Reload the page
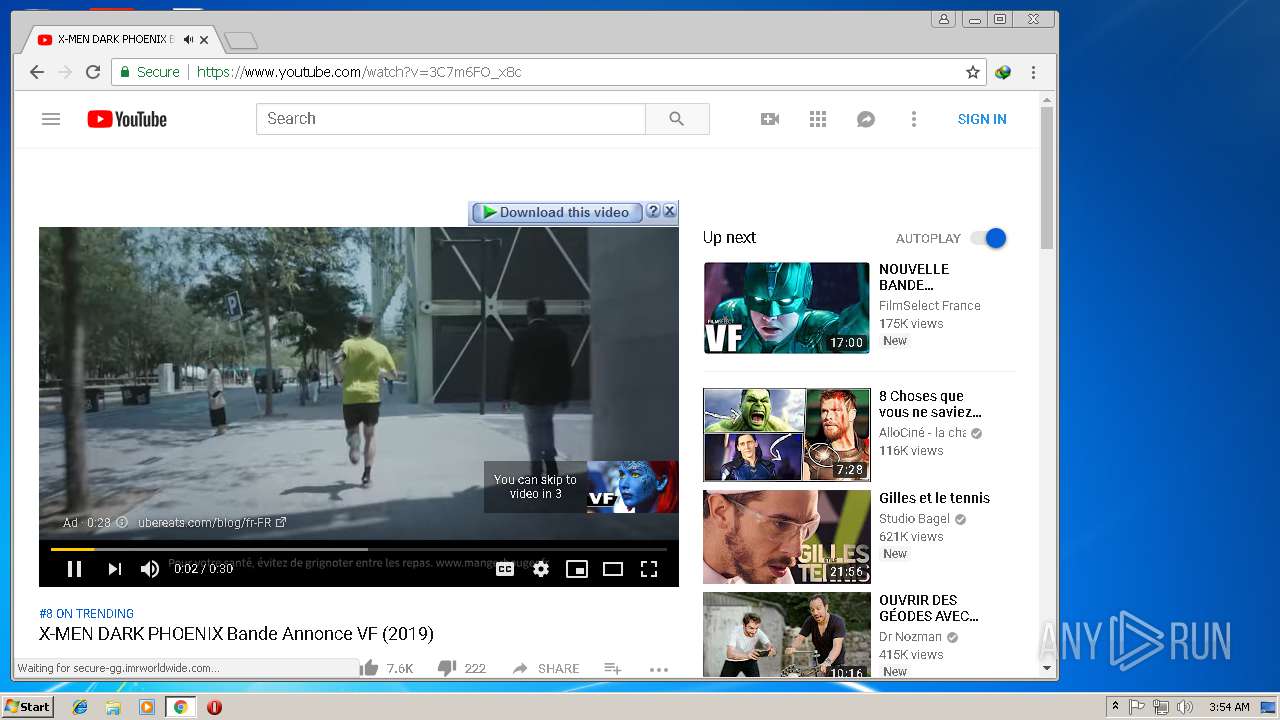1280x720 pixels. pos(93,72)
